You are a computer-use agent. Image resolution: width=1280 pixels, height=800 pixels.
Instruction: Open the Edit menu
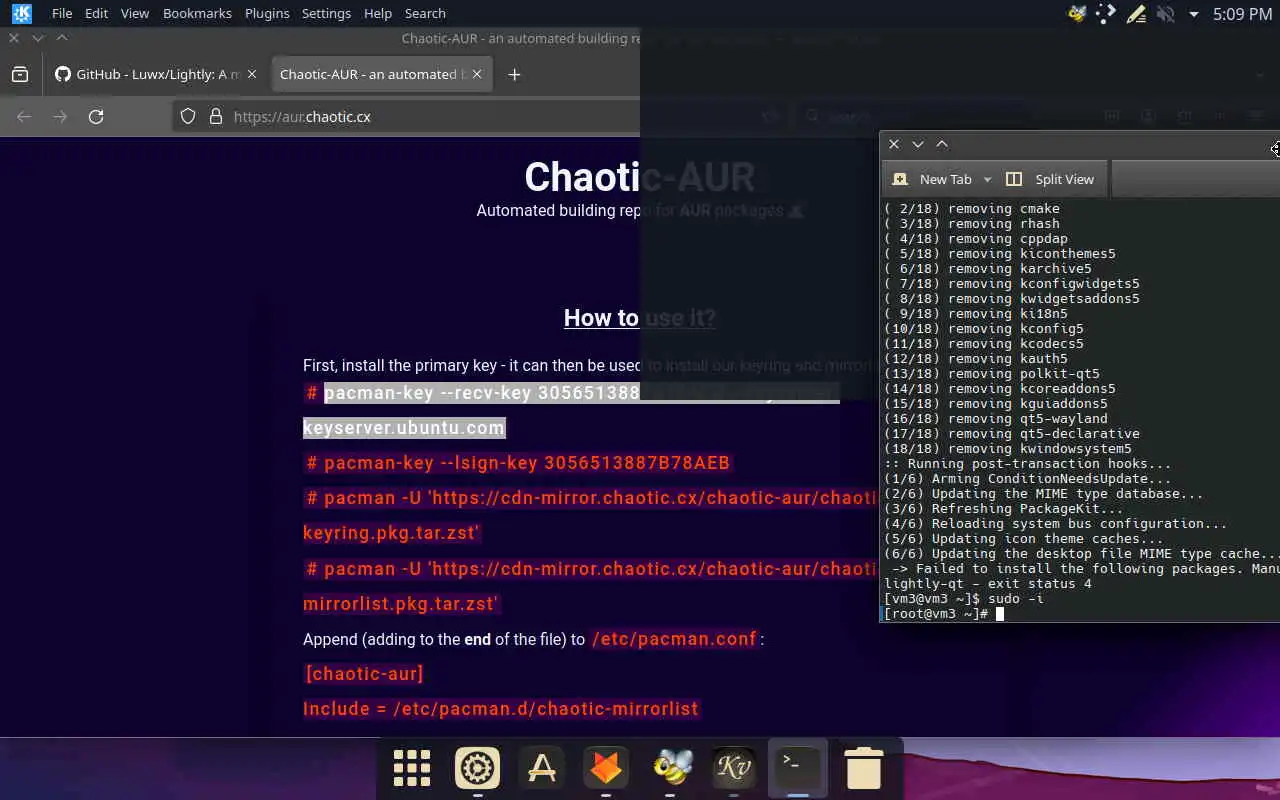click(x=96, y=13)
